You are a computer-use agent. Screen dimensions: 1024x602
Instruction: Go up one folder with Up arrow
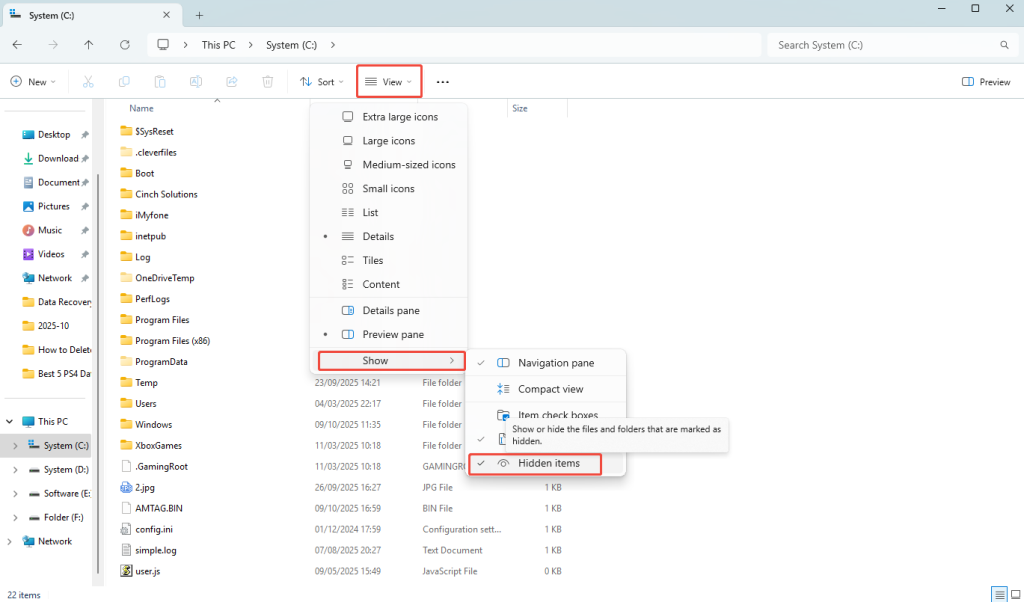pos(89,45)
